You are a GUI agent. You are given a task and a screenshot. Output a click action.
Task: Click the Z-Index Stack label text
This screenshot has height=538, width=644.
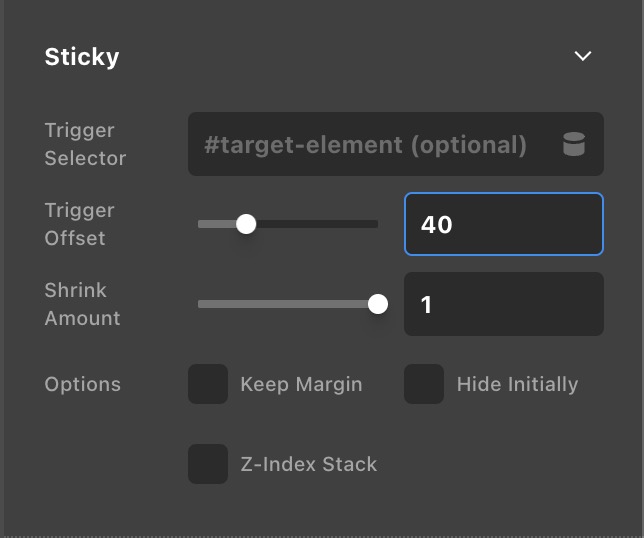(308, 464)
